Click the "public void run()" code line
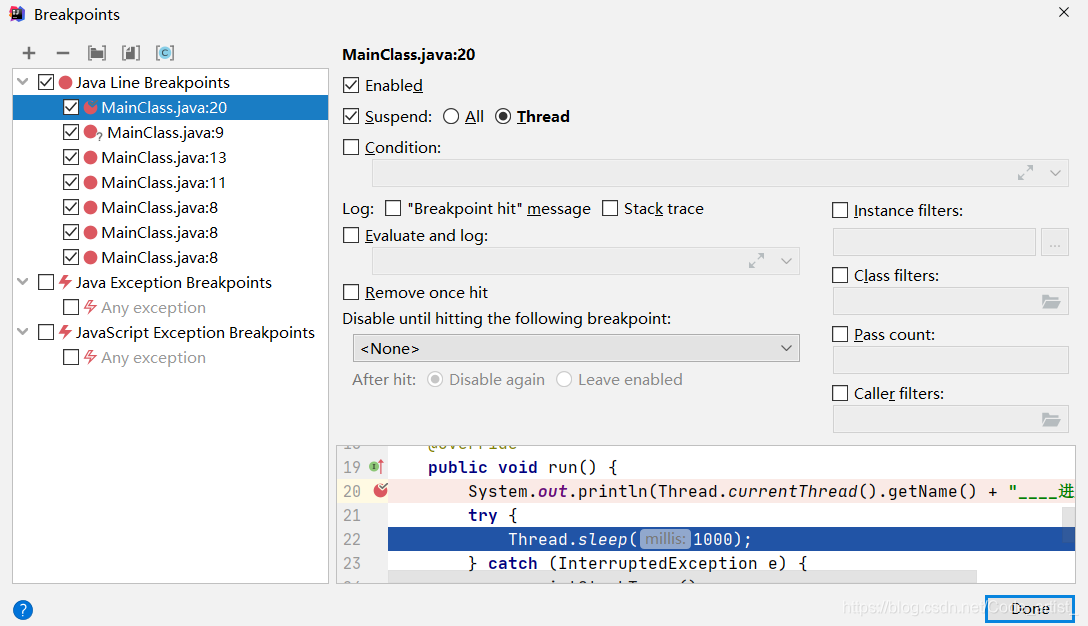Viewport: 1088px width, 626px height. click(522, 467)
